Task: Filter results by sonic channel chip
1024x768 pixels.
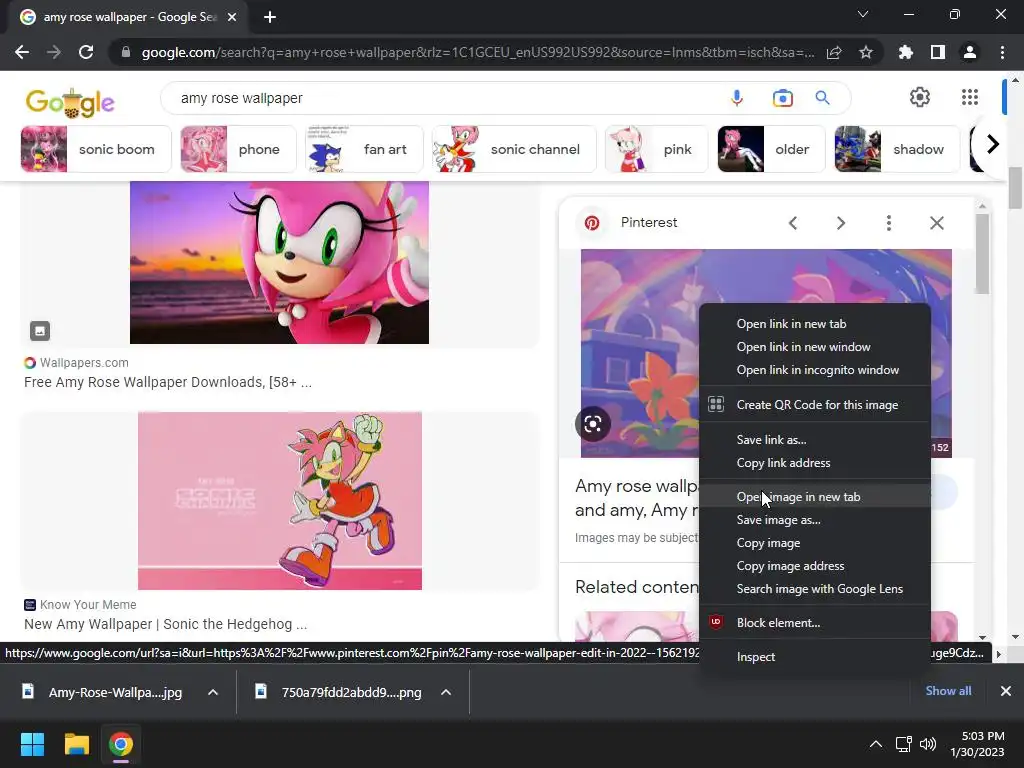Action: [x=514, y=149]
